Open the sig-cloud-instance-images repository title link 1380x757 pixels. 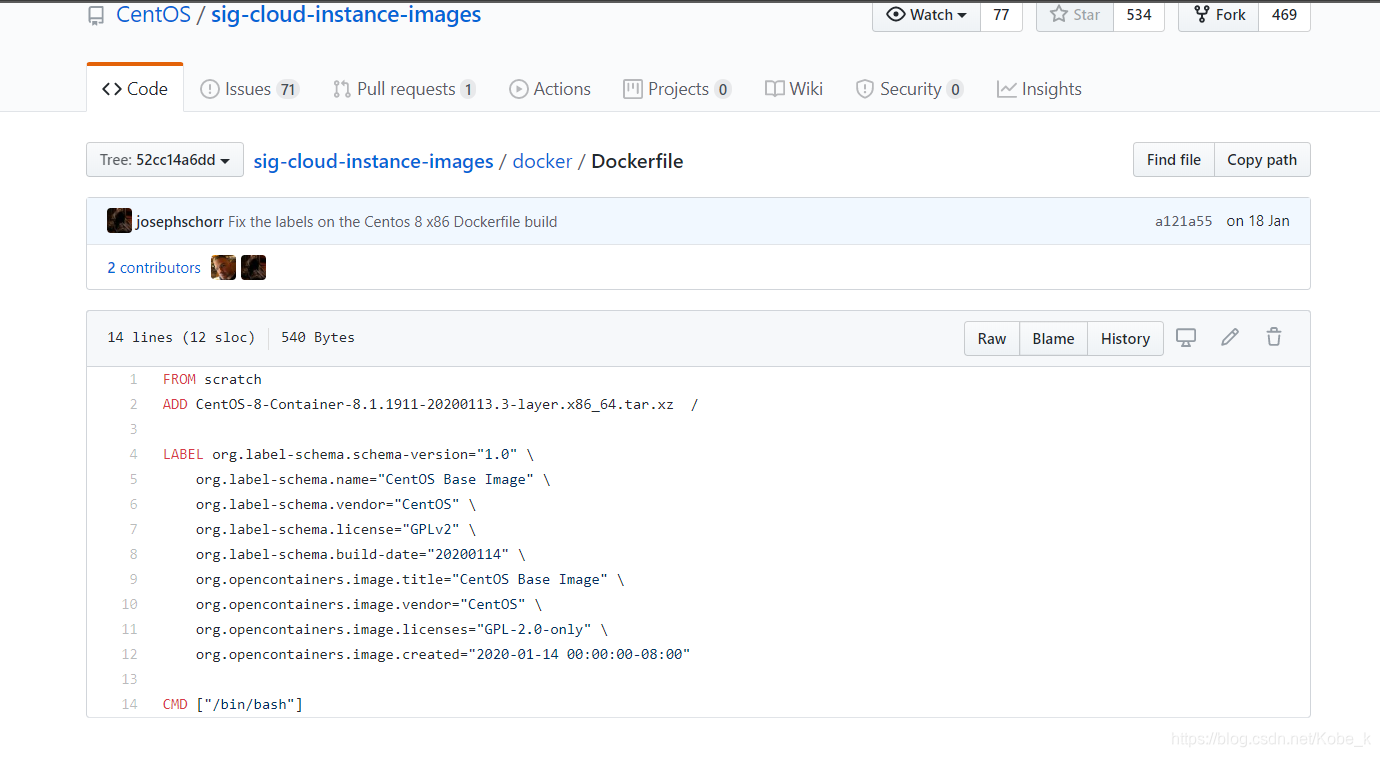(346, 15)
